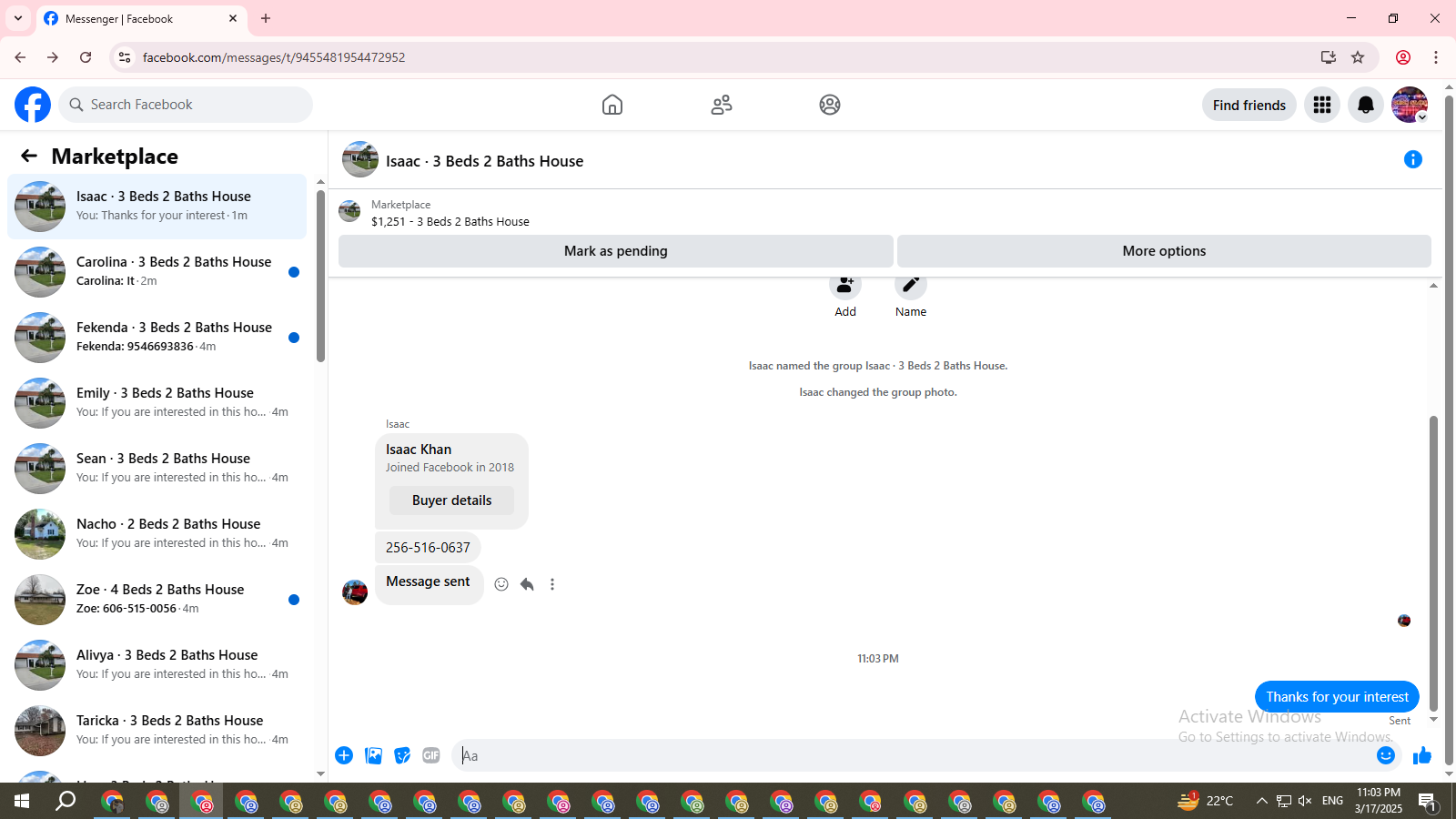
Task: View Isaac Khan's Buyer details
Action: coord(451,500)
